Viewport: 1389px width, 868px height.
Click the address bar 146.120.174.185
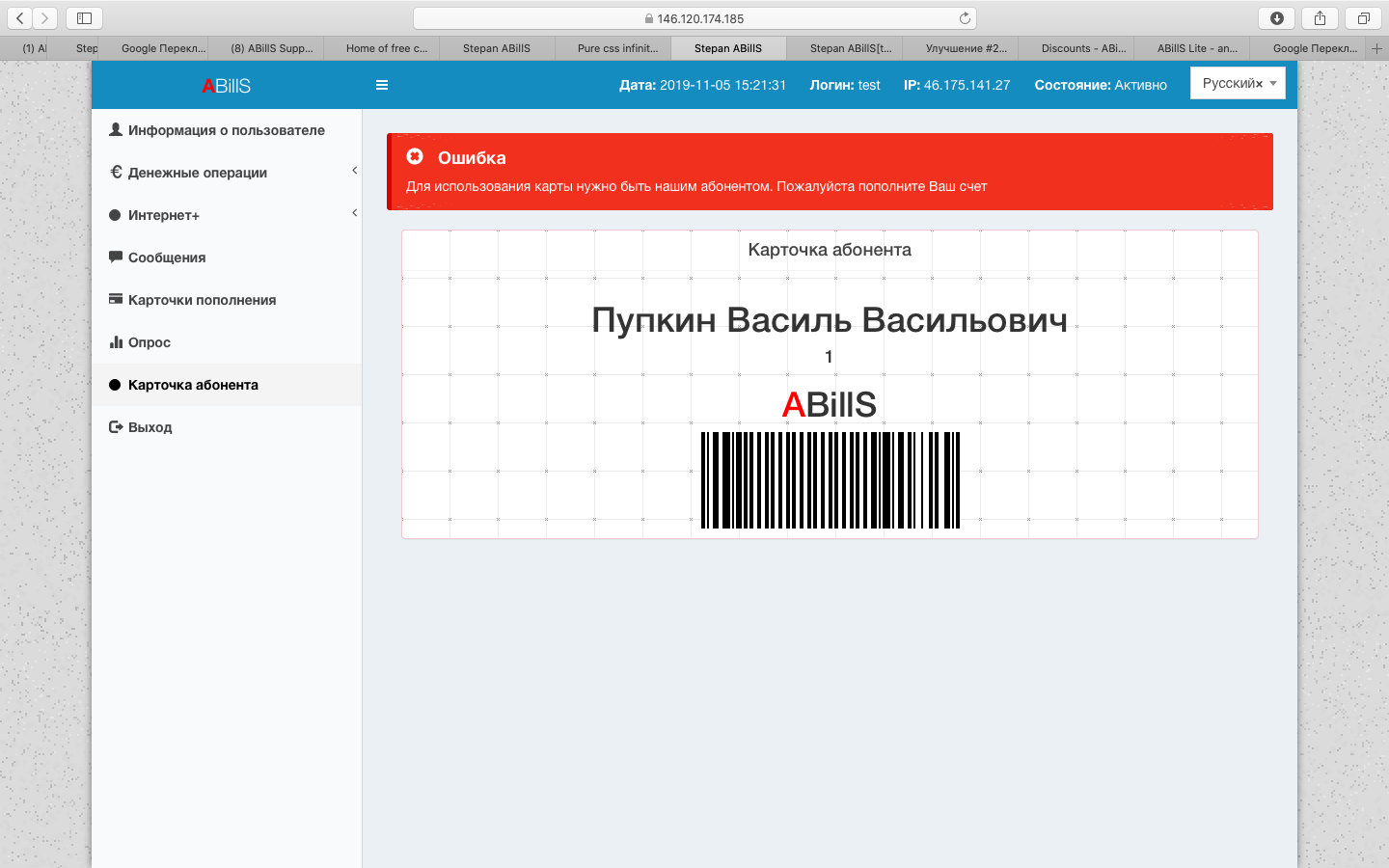(694, 18)
